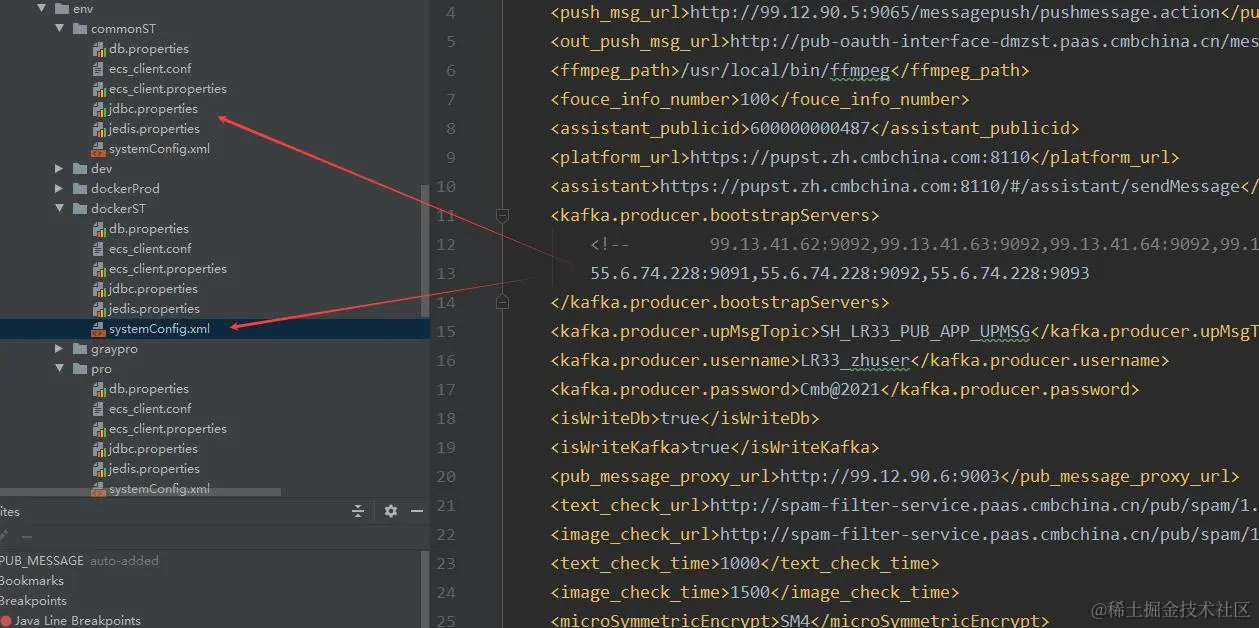
Task: Click the dockerProd folder icon
Action: pyautogui.click(x=80, y=189)
